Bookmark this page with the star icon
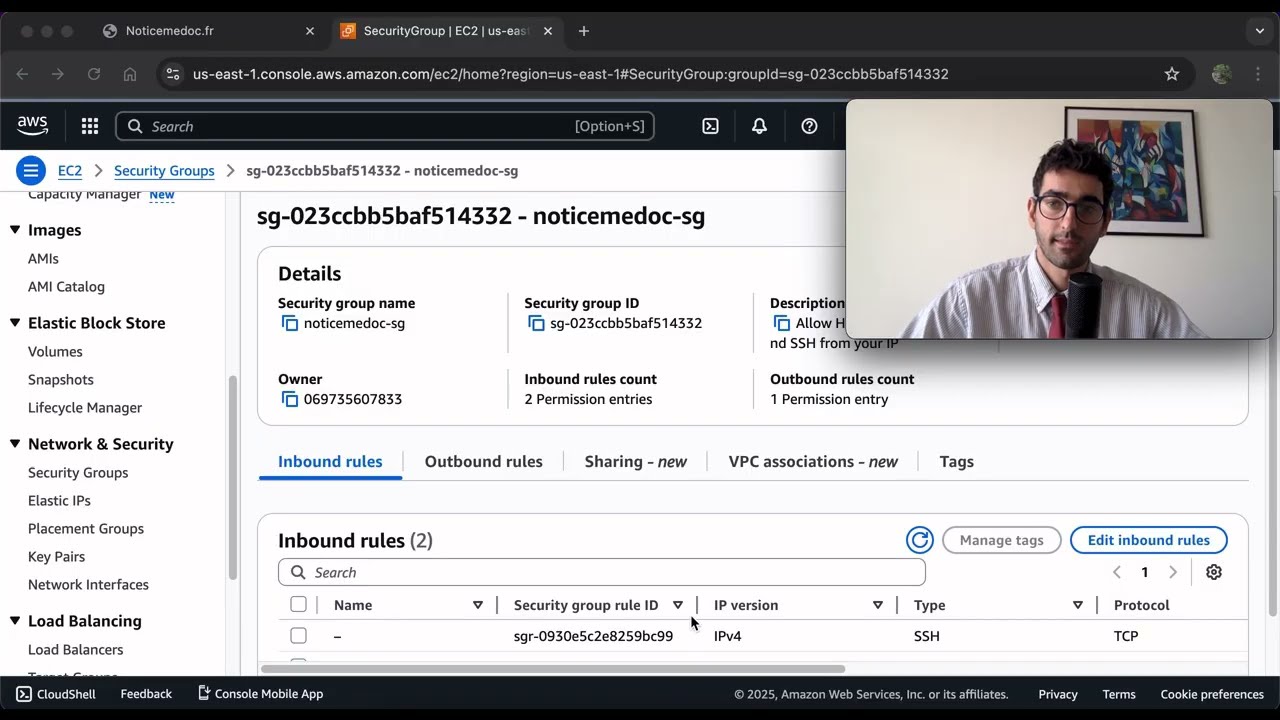 [1172, 74]
